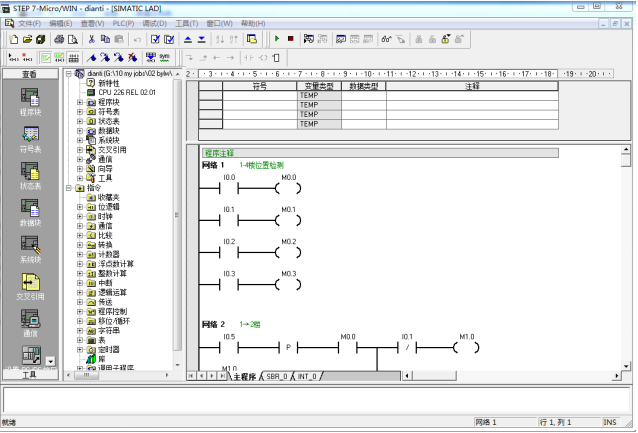
Task: Select the 新特性 tree item
Action: [109, 83]
